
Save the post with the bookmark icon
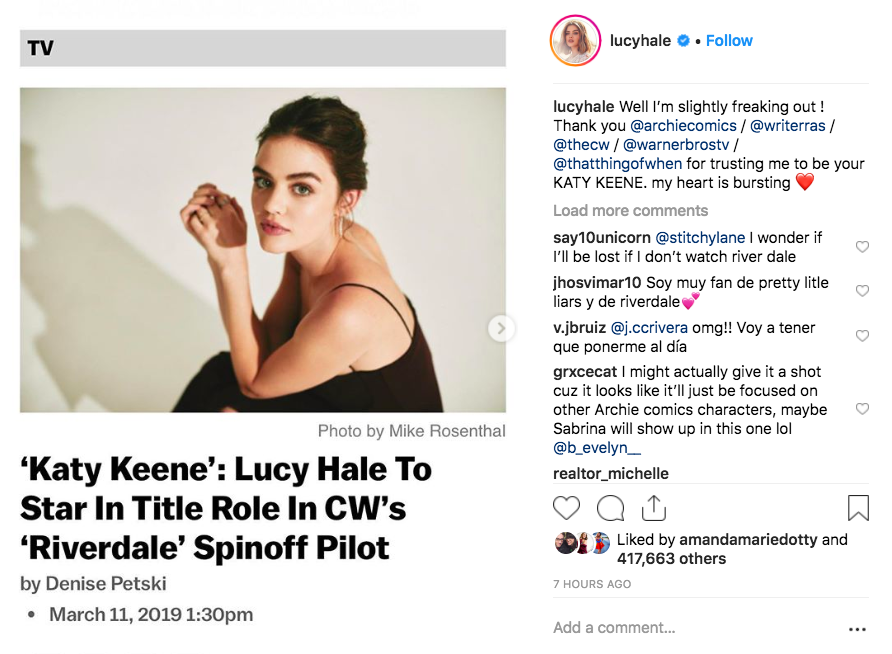coord(858,508)
